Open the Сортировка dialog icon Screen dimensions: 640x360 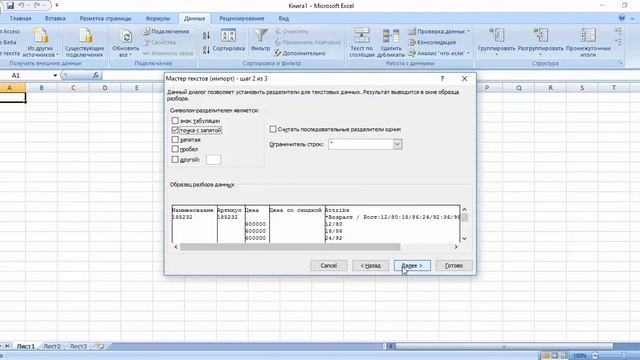tap(229, 40)
